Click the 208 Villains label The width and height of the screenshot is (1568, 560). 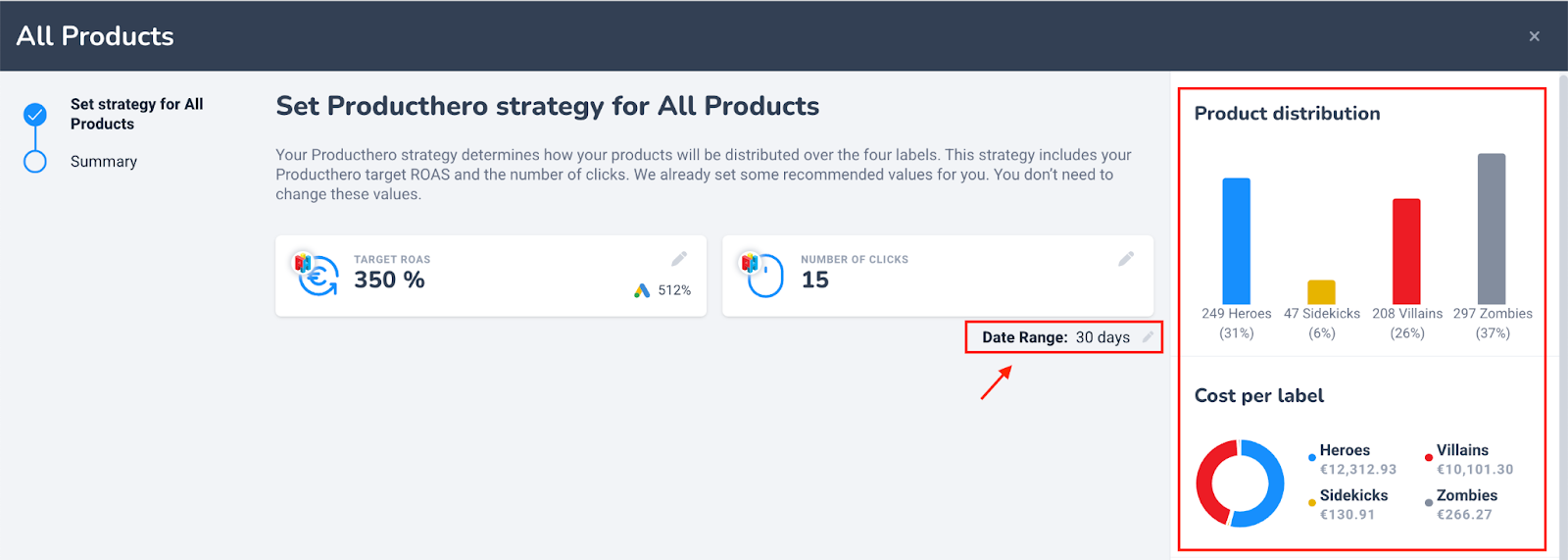coord(1407,314)
